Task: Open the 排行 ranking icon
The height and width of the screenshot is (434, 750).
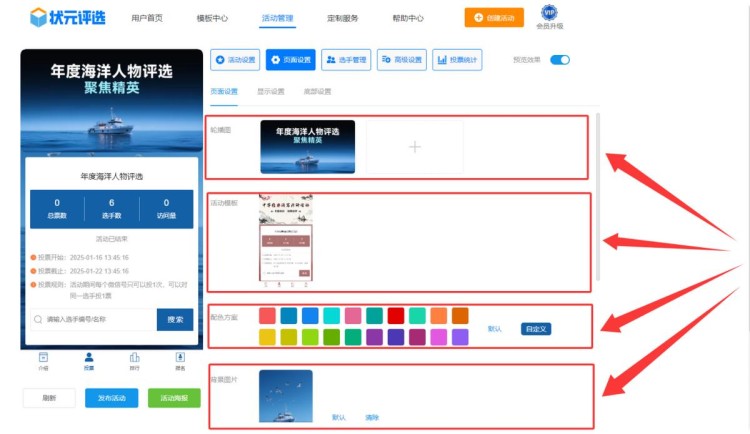Action: [x=135, y=357]
